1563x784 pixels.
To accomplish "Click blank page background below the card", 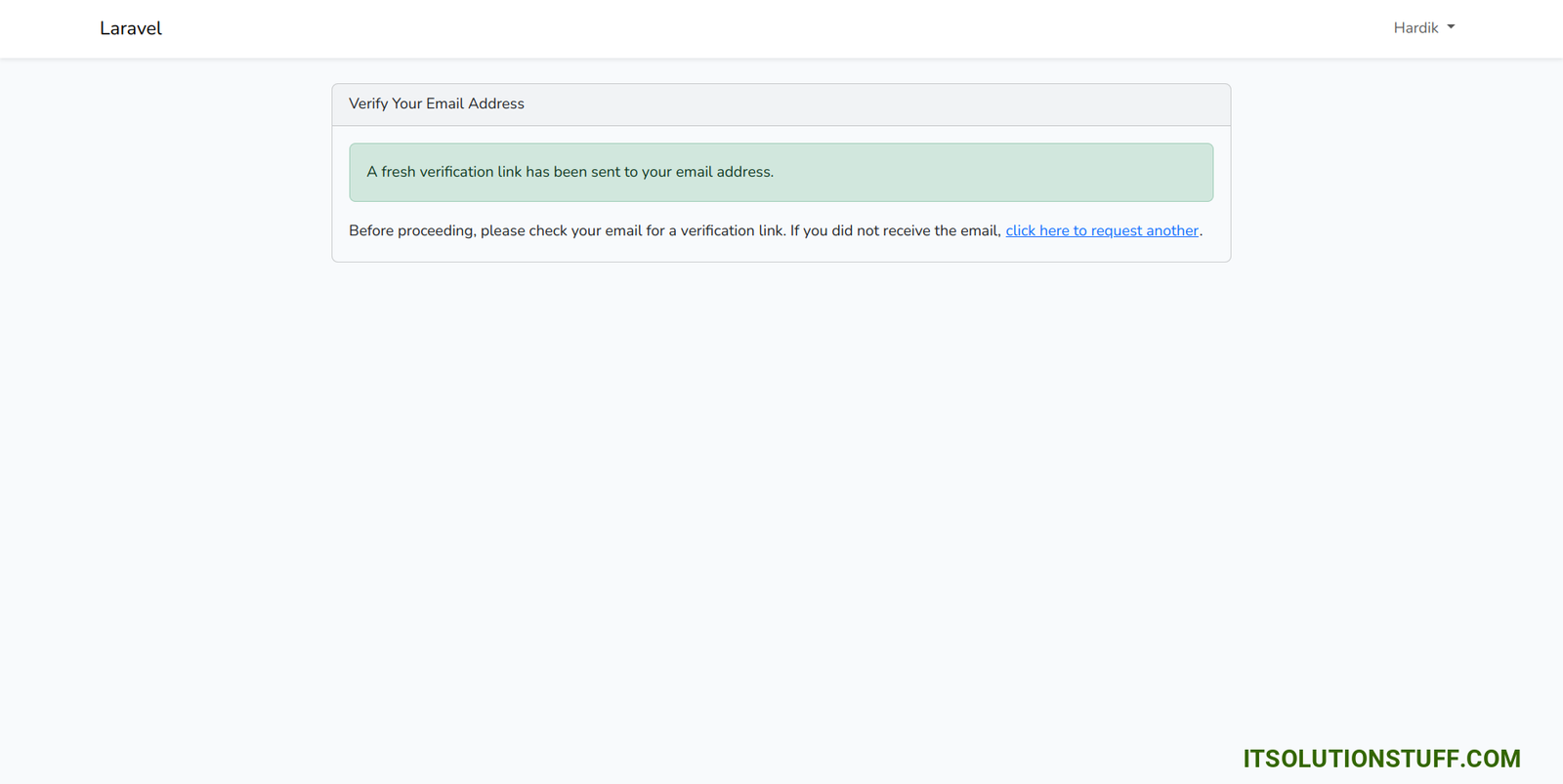I will 781,488.
